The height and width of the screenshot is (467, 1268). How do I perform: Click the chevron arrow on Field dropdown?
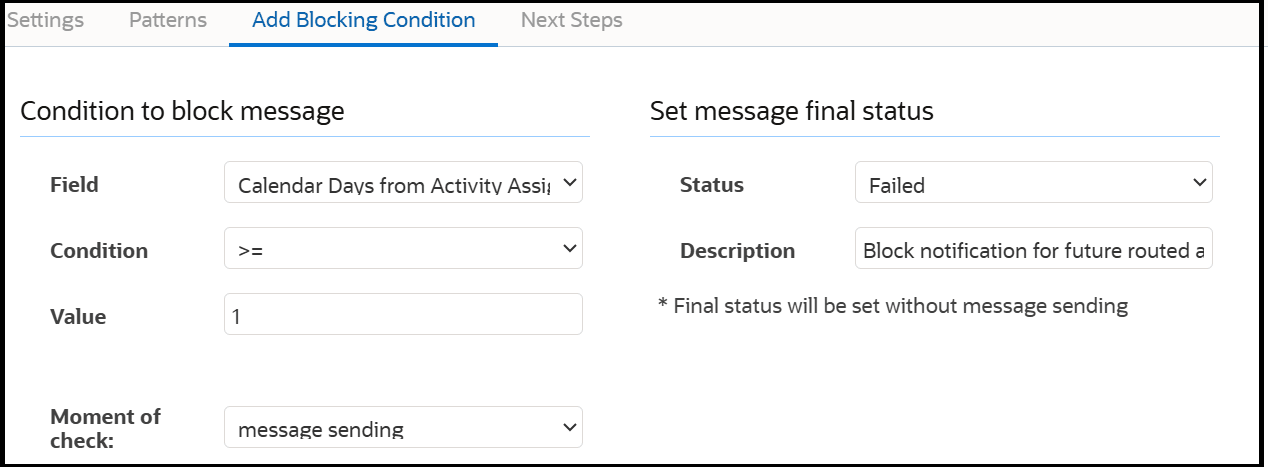coord(569,184)
